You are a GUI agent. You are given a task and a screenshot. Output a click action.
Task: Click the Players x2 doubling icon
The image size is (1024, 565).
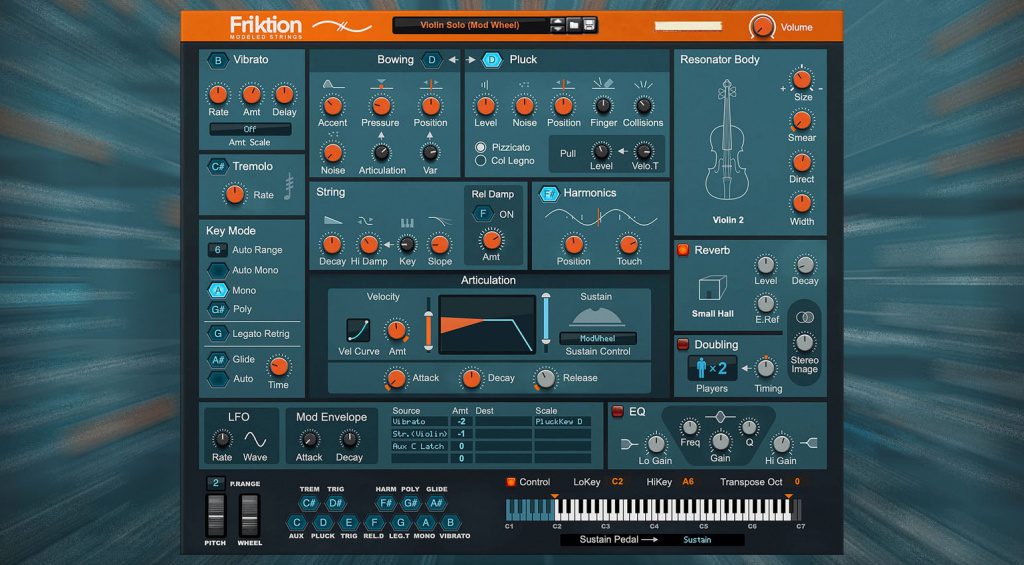[x=712, y=368]
